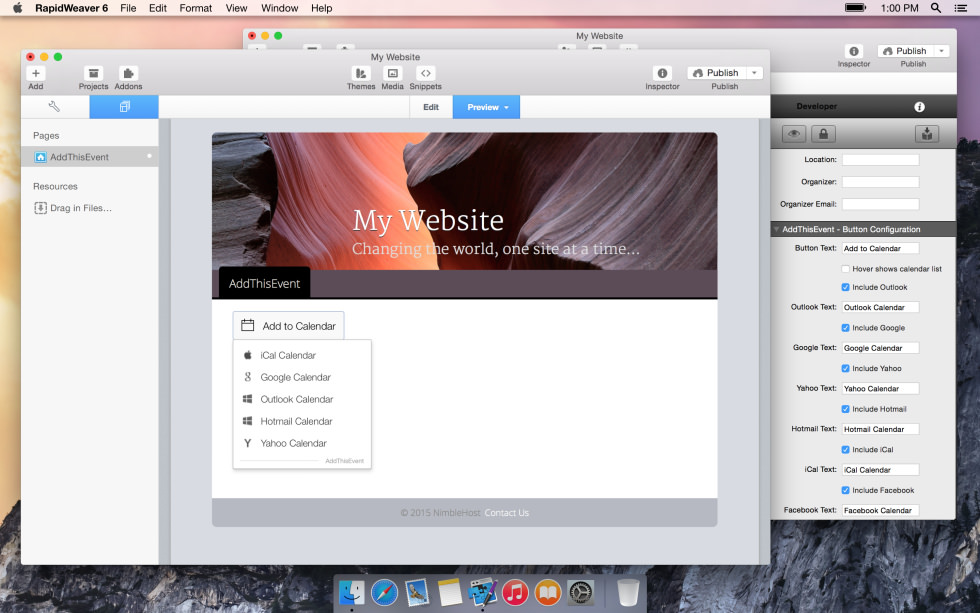
Task: Open the Snippets code icon
Action: coord(426,73)
